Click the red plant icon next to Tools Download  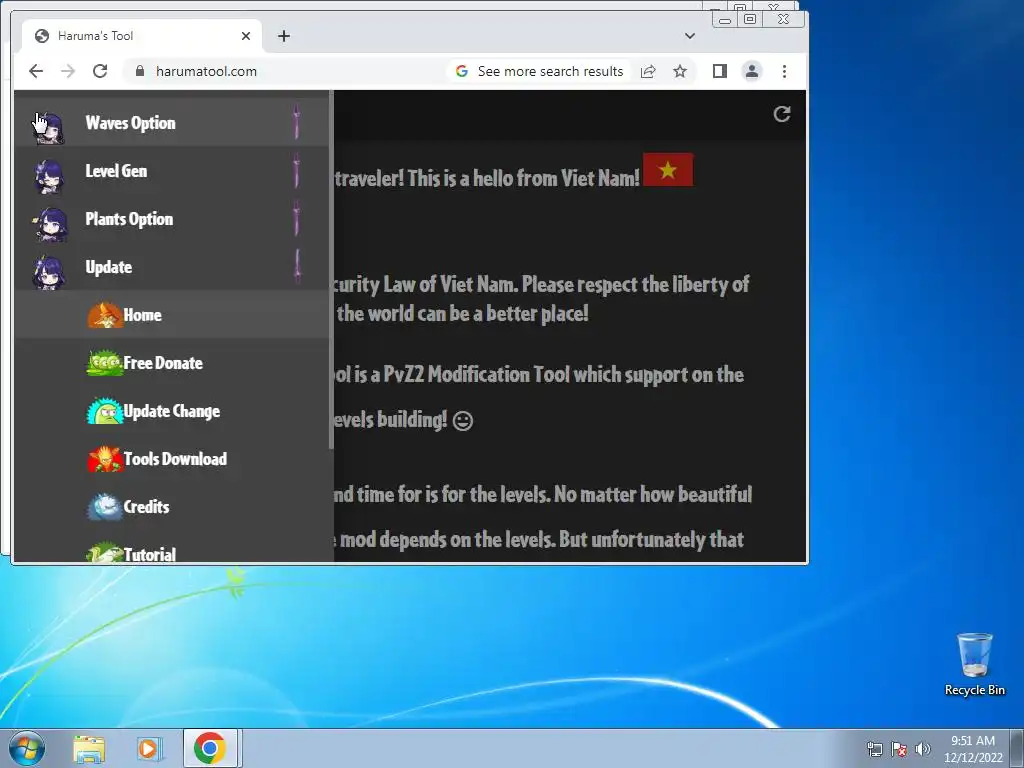(x=105, y=459)
